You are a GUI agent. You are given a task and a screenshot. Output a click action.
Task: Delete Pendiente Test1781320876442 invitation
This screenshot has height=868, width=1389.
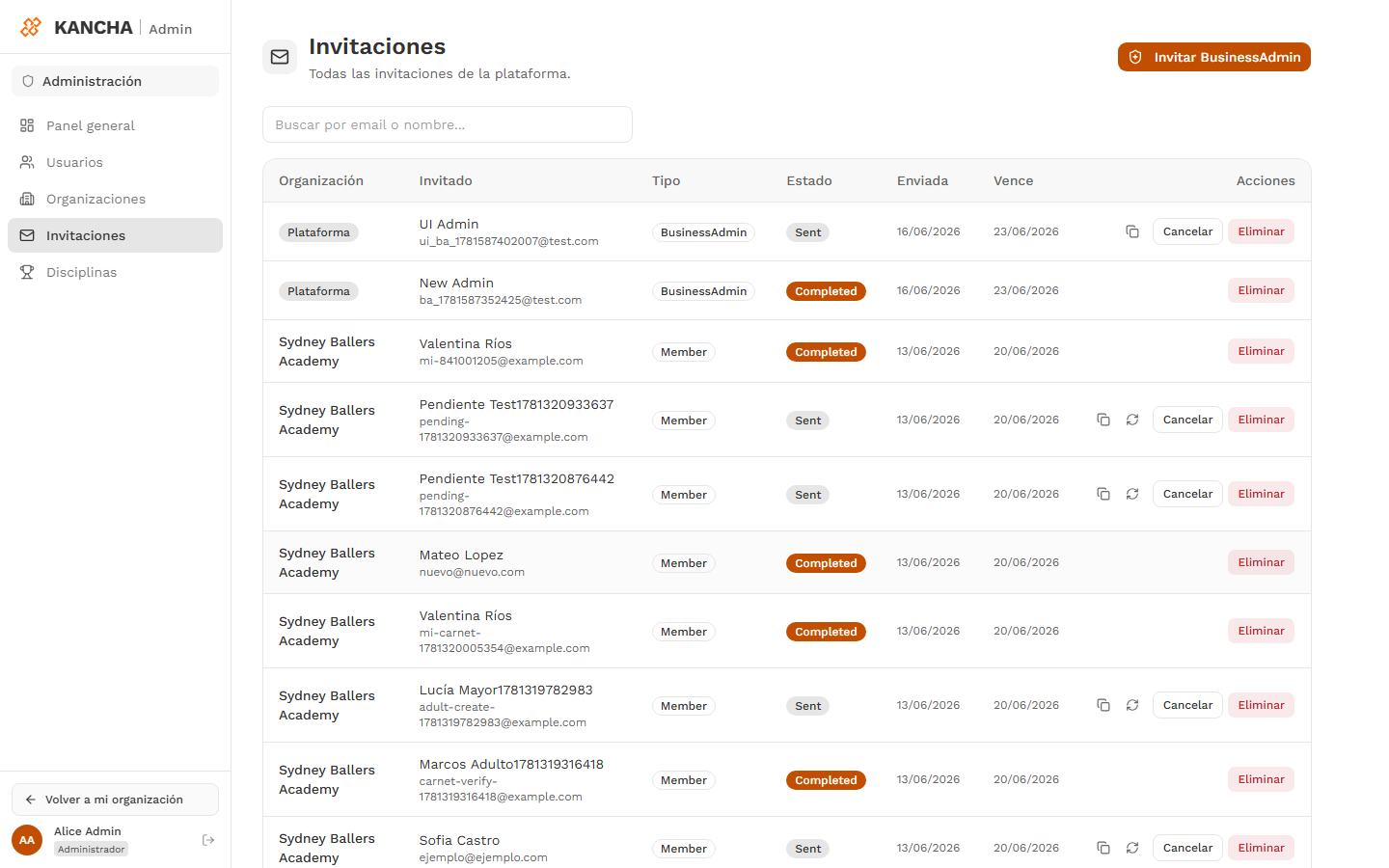[x=1261, y=494]
